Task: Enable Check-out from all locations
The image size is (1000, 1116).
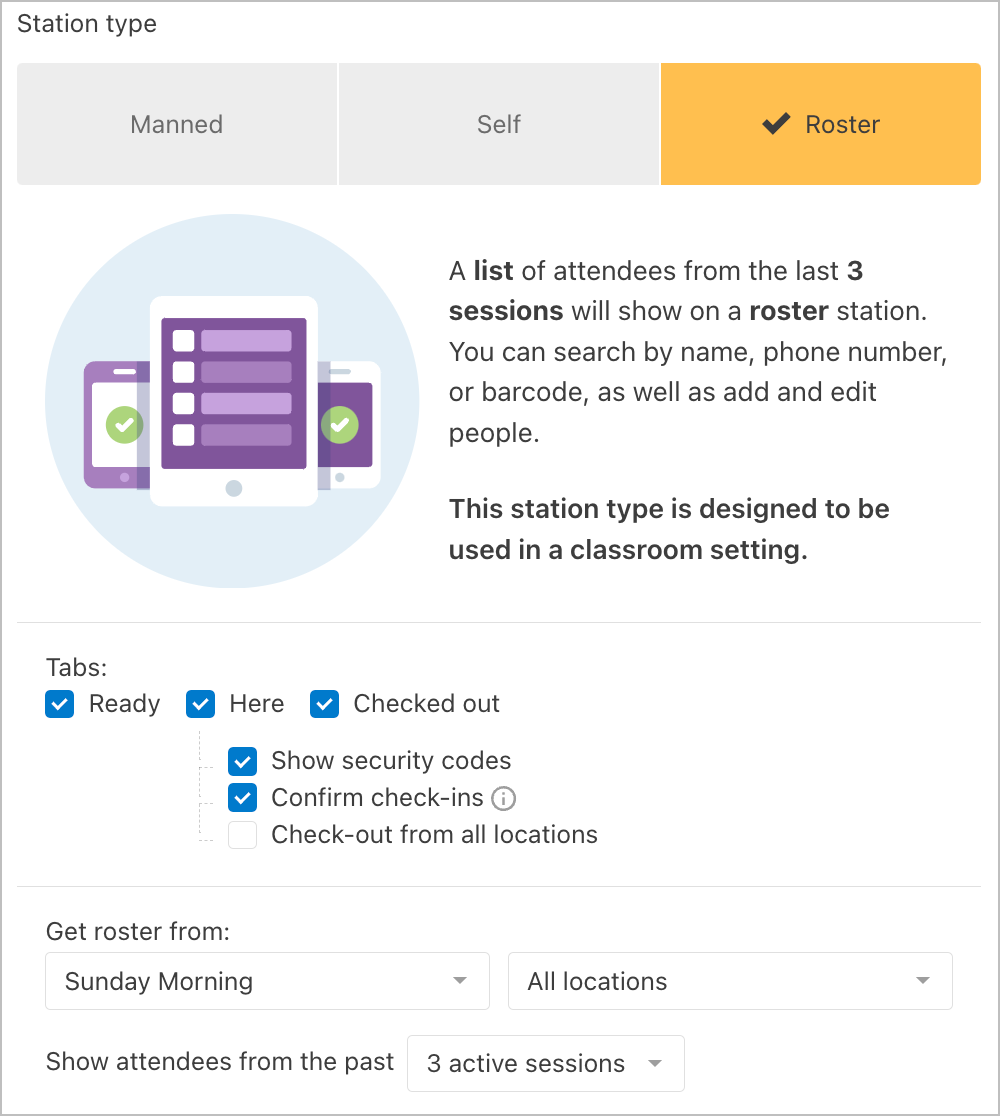Action: click(x=243, y=835)
